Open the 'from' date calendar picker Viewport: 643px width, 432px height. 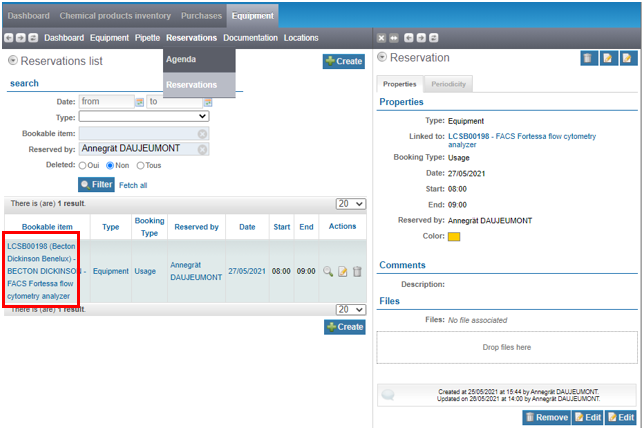pyautogui.click(x=140, y=102)
